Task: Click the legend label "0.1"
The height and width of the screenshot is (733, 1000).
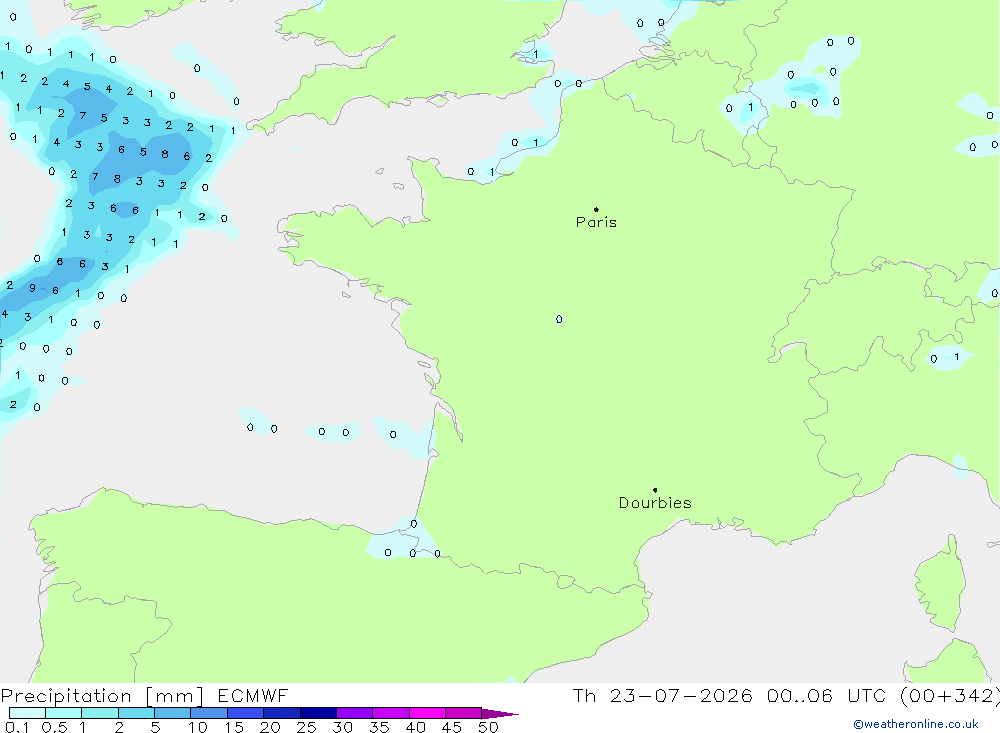Action: click(17, 727)
